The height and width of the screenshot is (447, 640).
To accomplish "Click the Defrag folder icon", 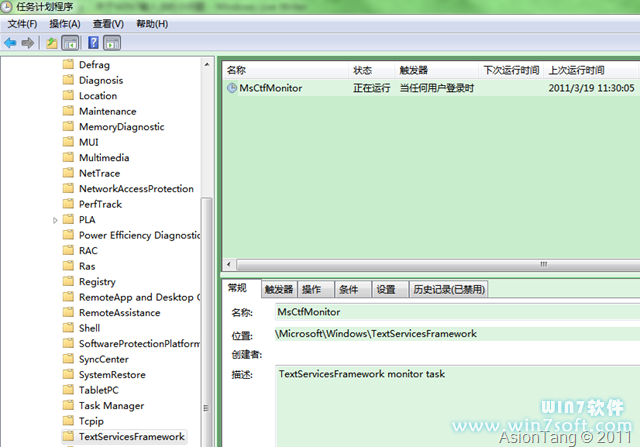I will point(68,64).
